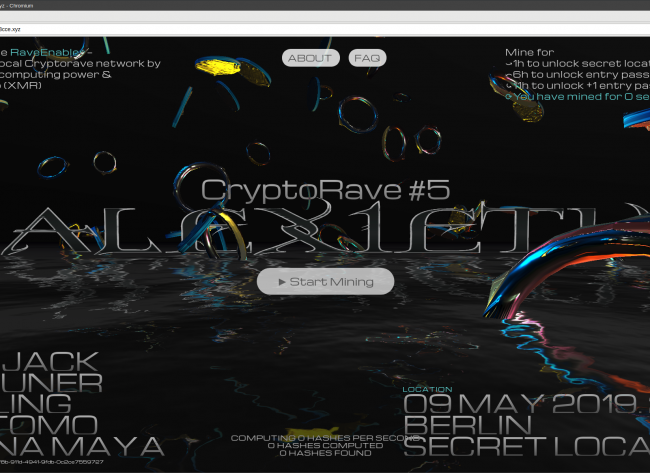Viewport: 650px width, 473px height.
Task: Click the '09 MAY 2019' date text
Action: tap(520, 404)
